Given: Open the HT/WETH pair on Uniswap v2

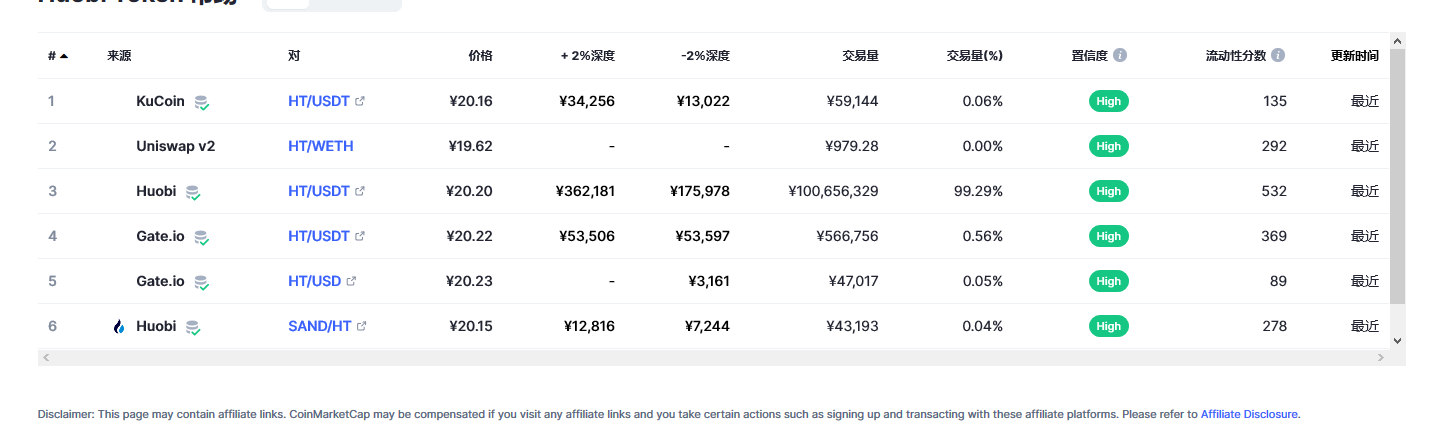Looking at the screenshot, I should [321, 146].
